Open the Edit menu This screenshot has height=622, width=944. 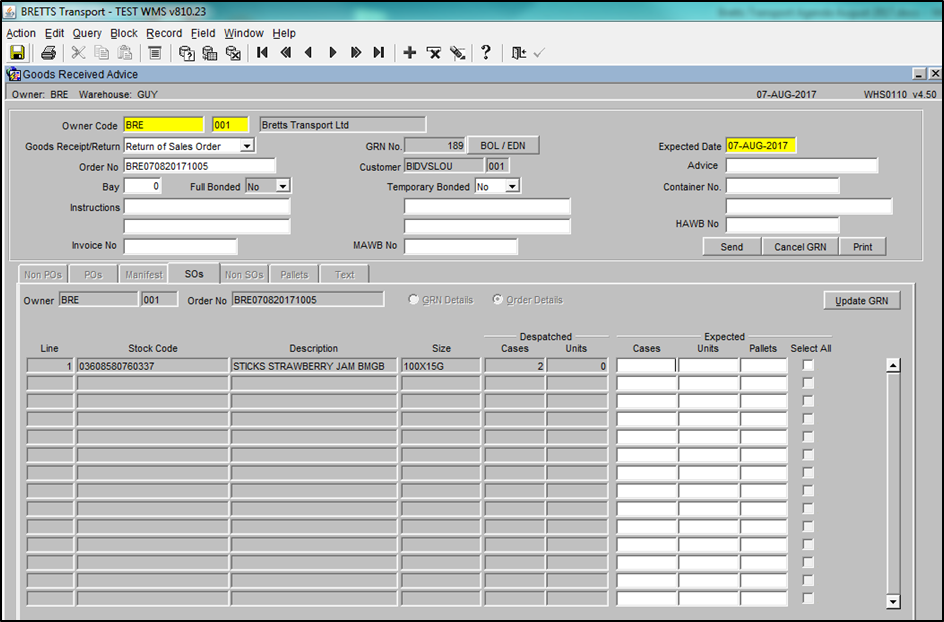[54, 33]
